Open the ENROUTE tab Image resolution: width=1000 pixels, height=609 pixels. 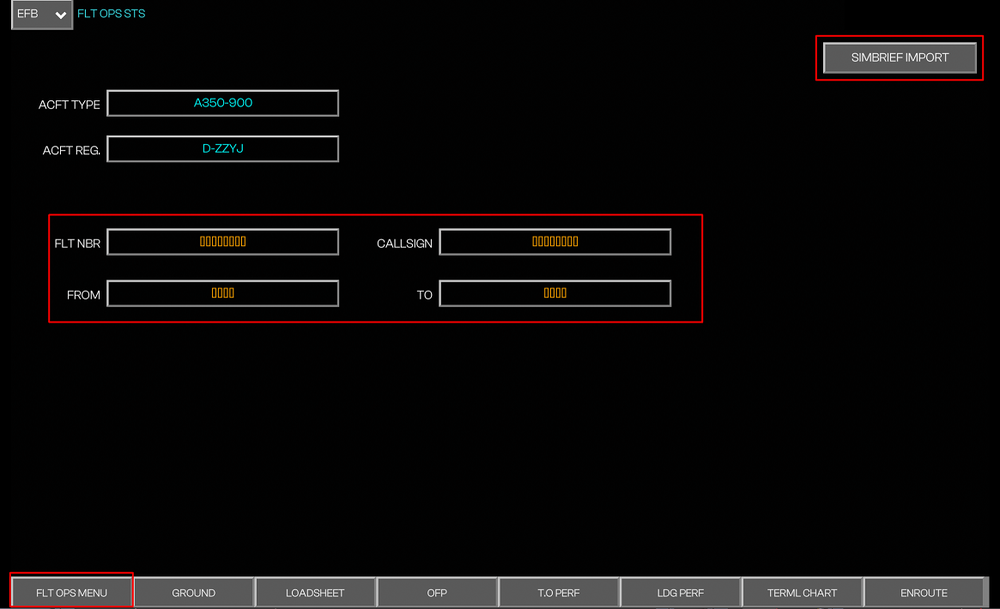coord(923,592)
